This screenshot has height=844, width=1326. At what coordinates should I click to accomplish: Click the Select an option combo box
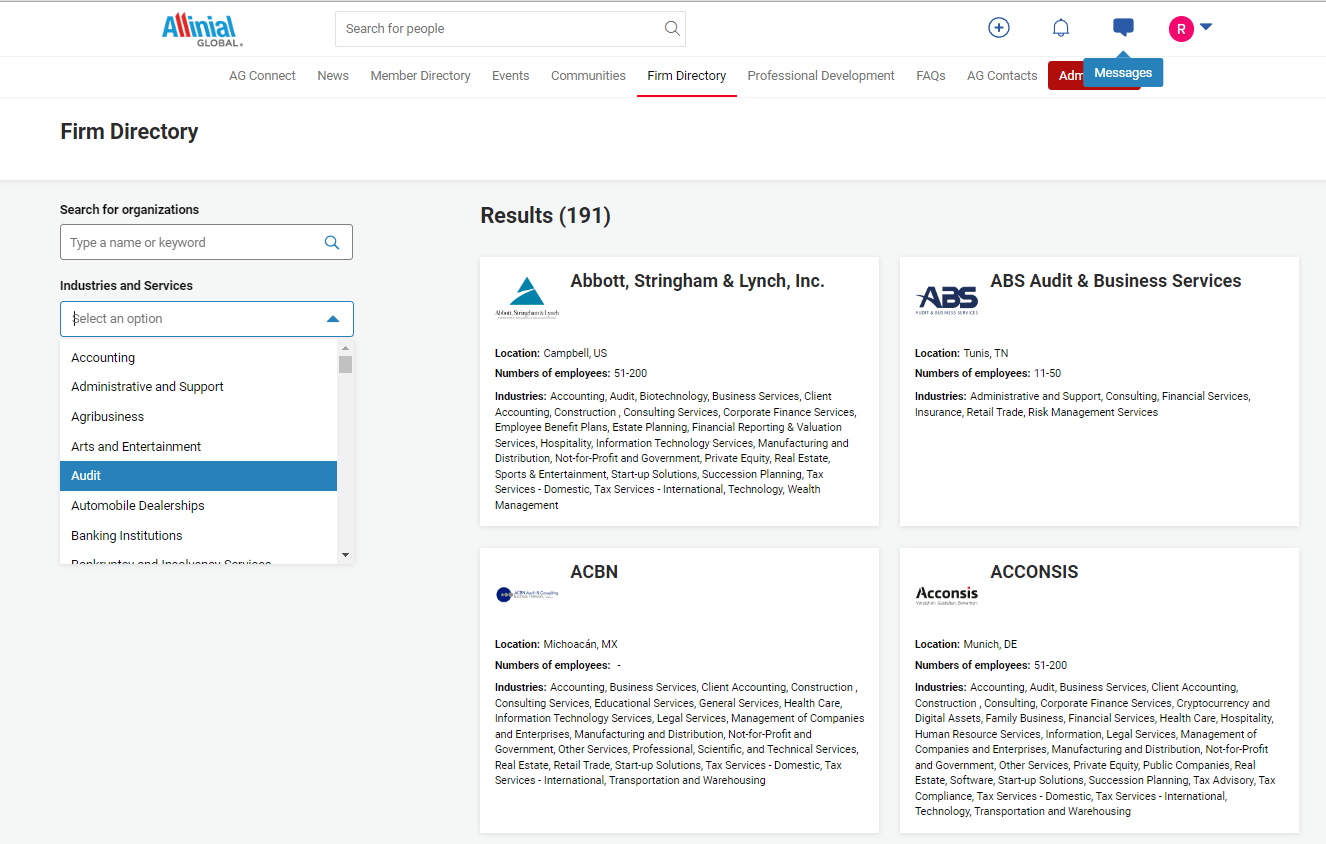pos(207,319)
